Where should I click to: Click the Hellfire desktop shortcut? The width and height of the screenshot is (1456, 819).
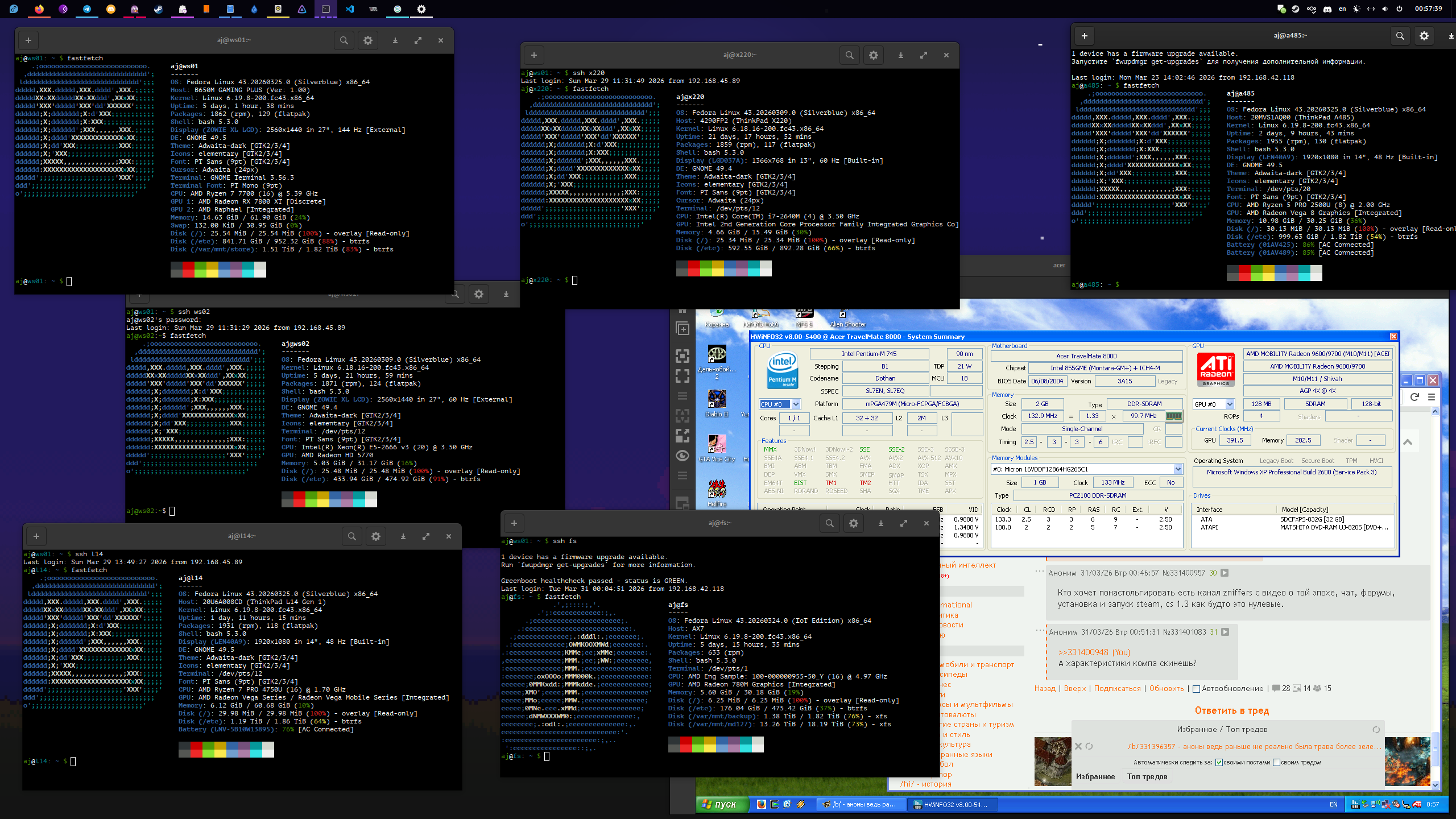tap(717, 489)
